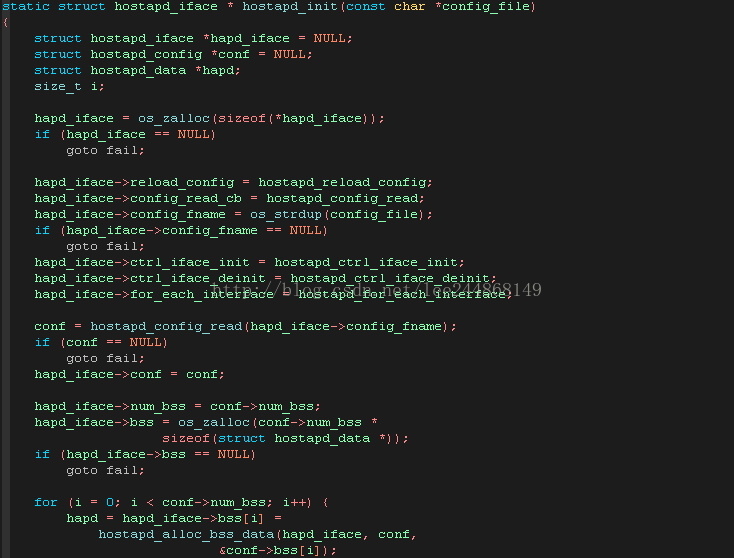734x558 pixels.
Task: Click sizeof(struct hostapd_data *) expression
Action: pos(281,439)
